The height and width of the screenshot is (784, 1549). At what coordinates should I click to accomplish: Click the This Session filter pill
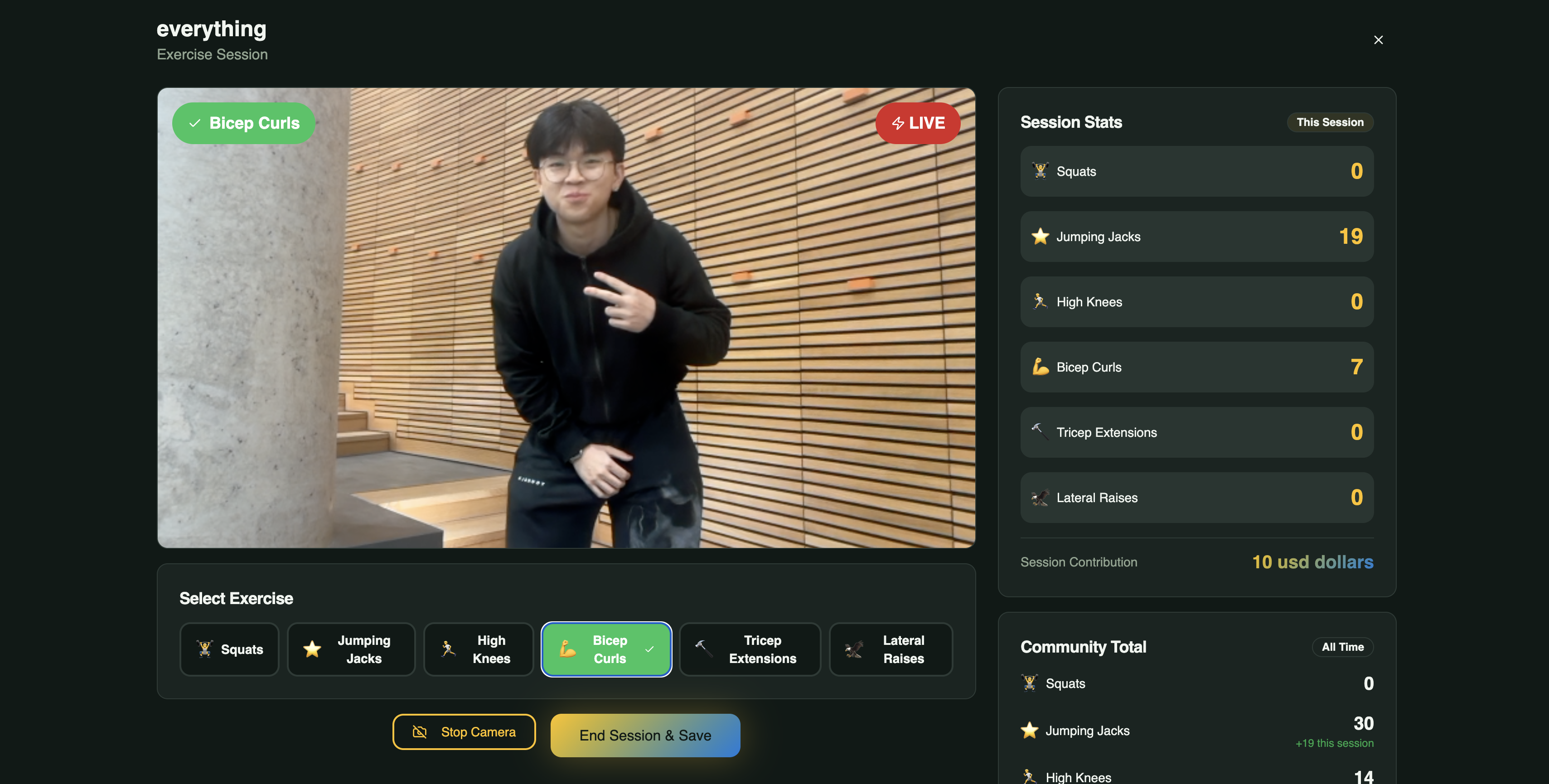click(1330, 122)
